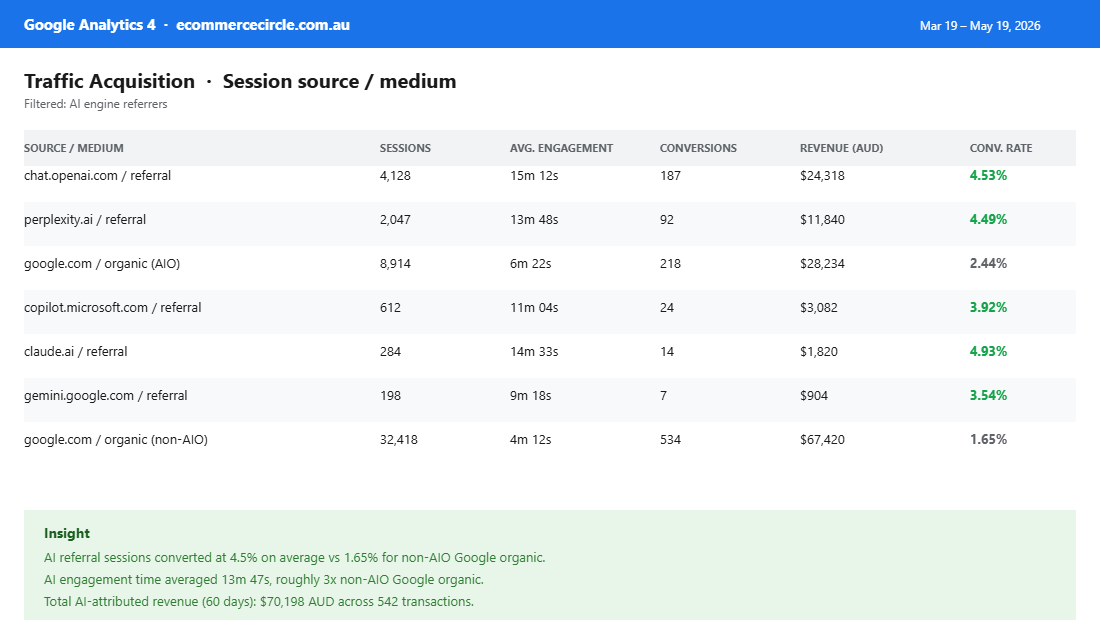Click the Insight panel heading
This screenshot has height=640, width=1100.
click(67, 533)
